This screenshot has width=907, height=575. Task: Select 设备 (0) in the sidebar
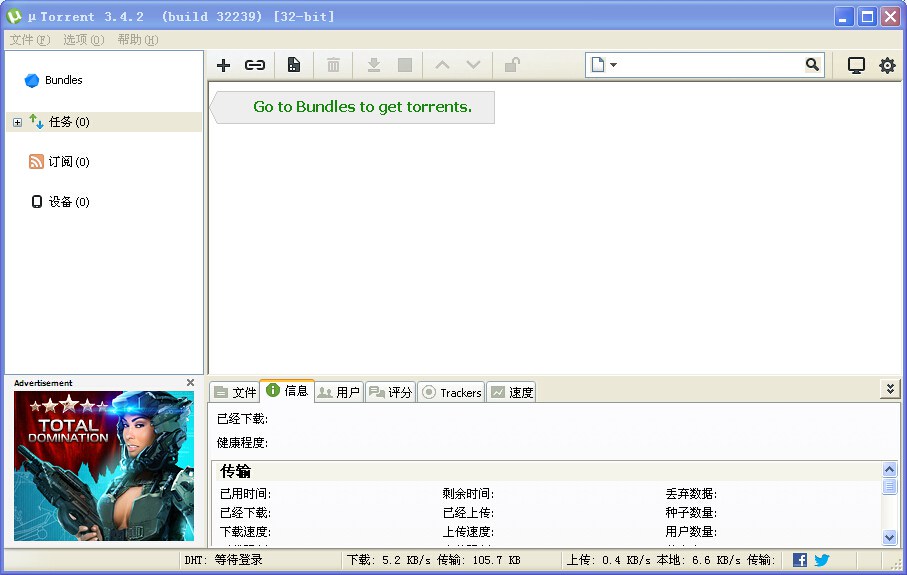click(x=68, y=202)
